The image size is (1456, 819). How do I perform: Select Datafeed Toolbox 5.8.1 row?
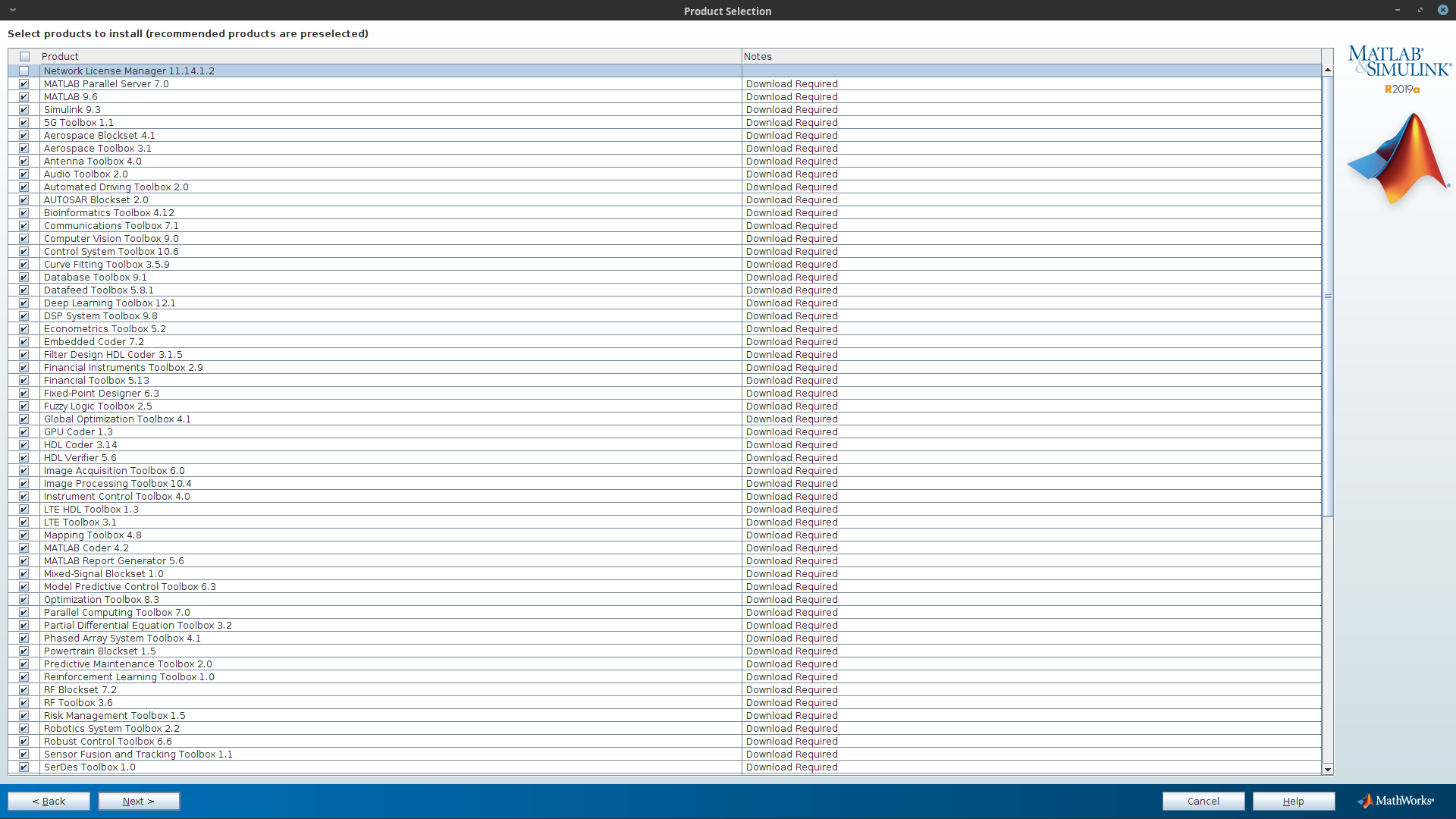pyautogui.click(x=664, y=290)
